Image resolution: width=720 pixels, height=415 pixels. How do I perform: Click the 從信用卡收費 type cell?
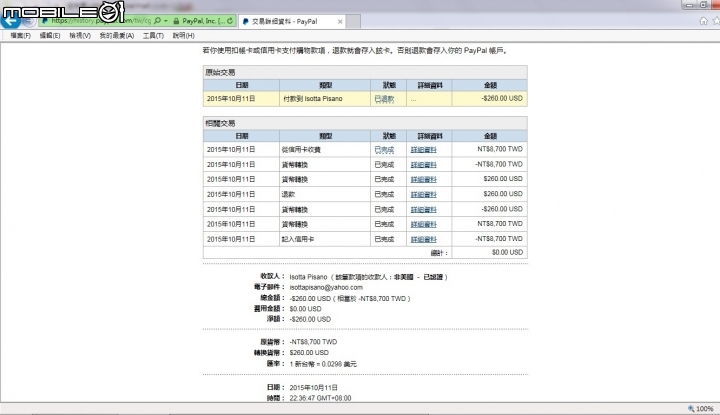(325, 150)
